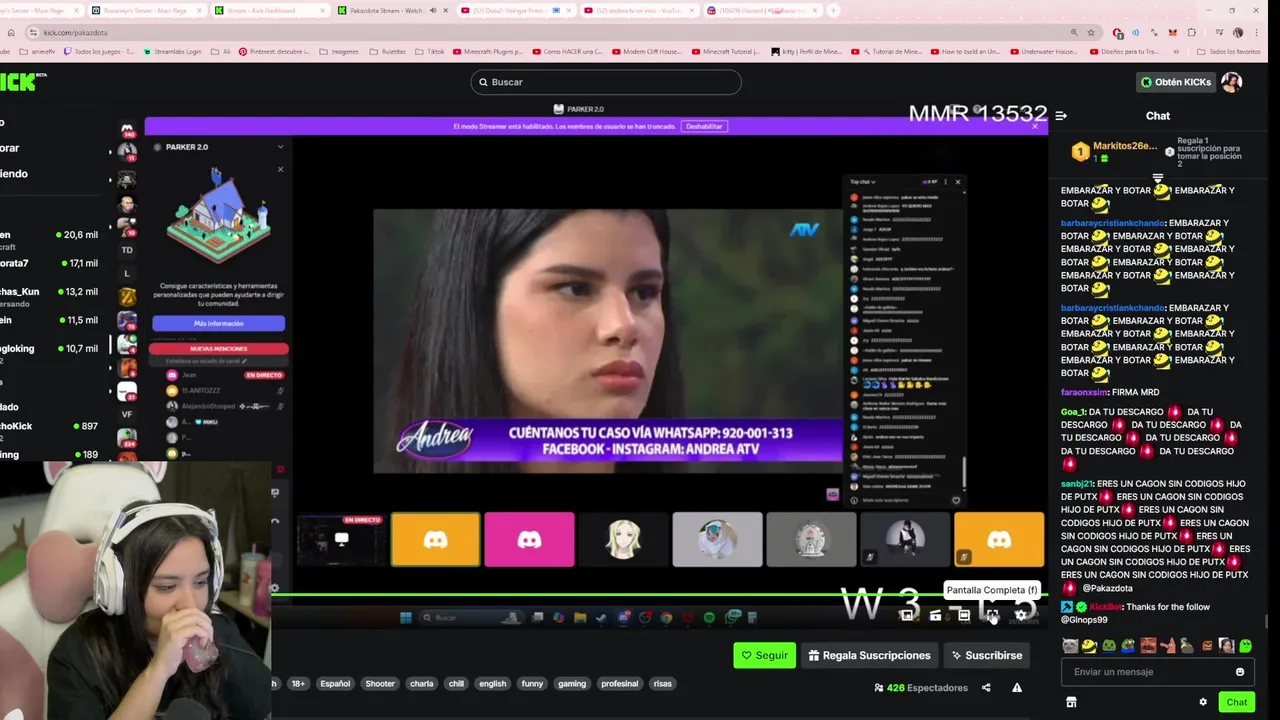Open sanbj21's chat username
Image resolution: width=1280 pixels, height=720 pixels.
pyautogui.click(x=1076, y=484)
